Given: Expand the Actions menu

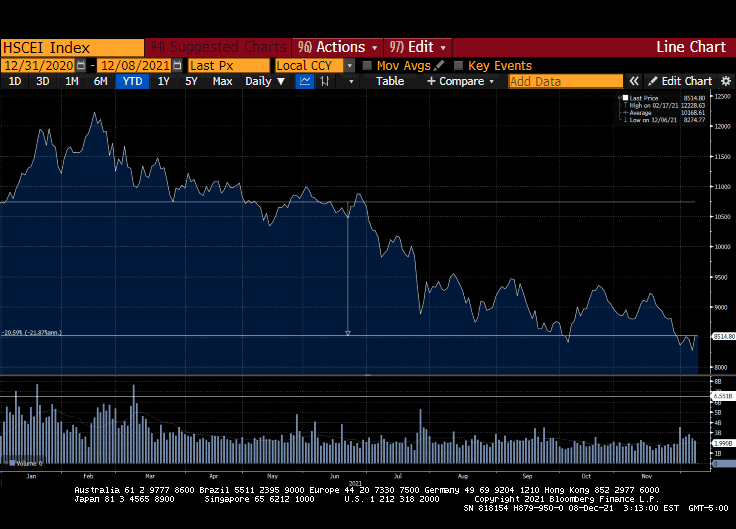Looking at the screenshot, I should [x=337, y=47].
